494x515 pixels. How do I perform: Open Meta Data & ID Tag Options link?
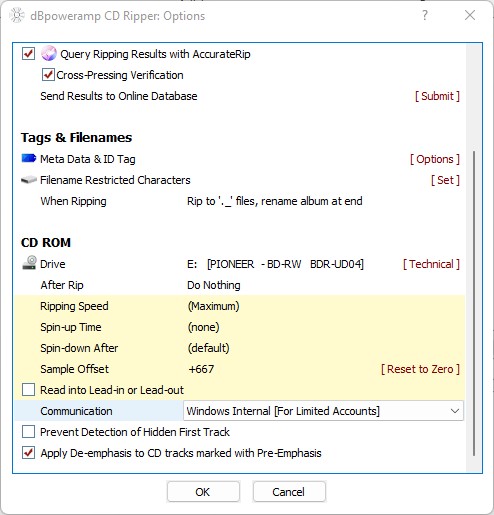click(x=435, y=159)
